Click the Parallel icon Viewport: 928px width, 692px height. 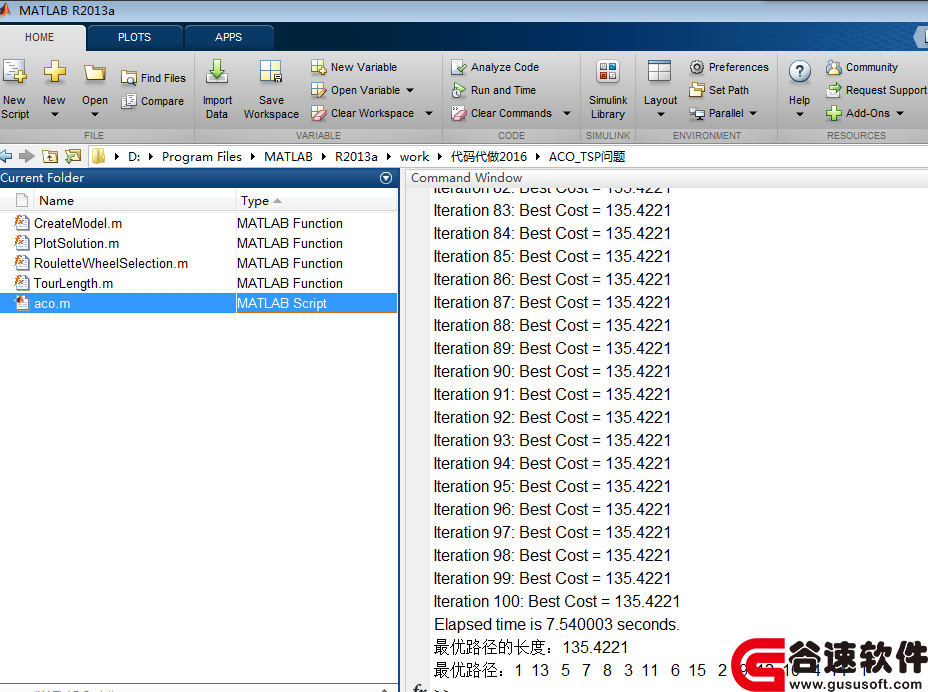(x=697, y=113)
